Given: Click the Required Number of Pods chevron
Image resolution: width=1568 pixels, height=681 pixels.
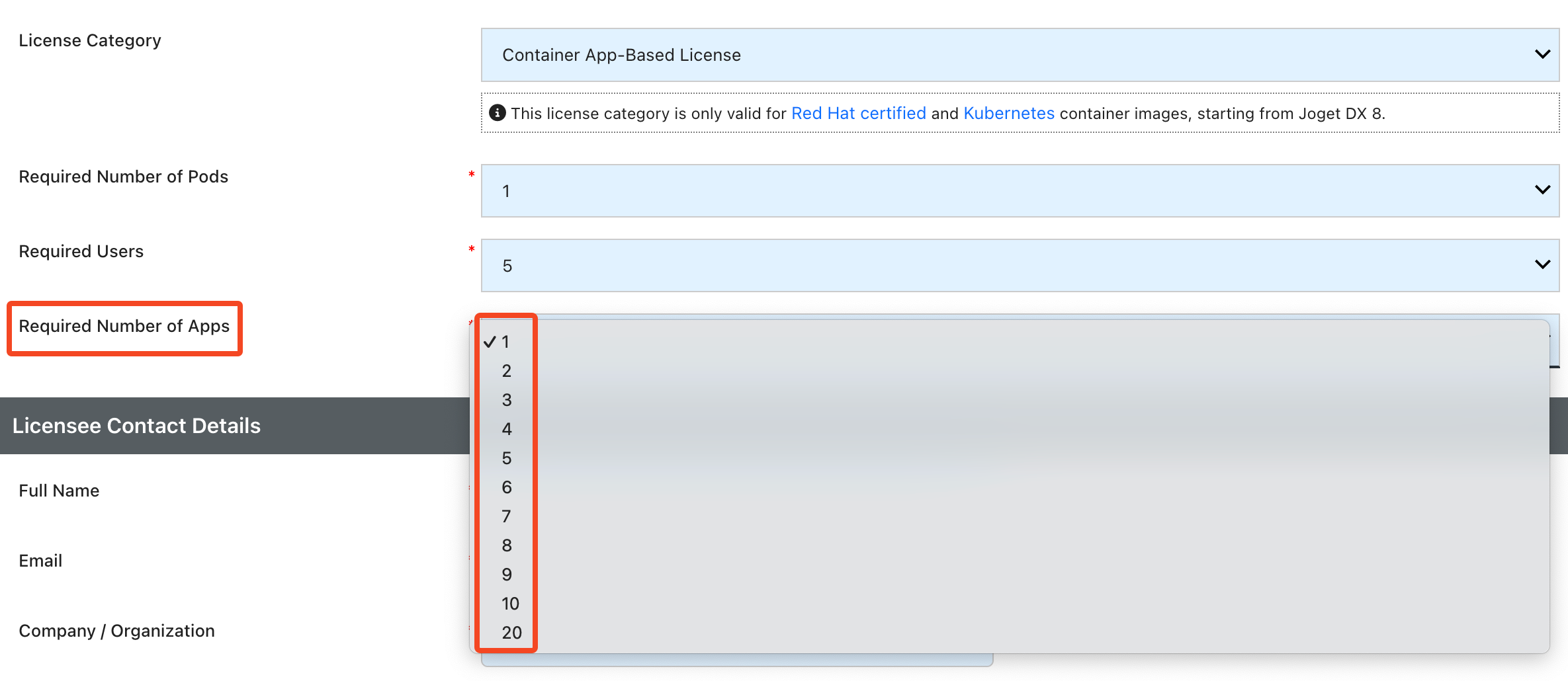Looking at the screenshot, I should [1542, 190].
